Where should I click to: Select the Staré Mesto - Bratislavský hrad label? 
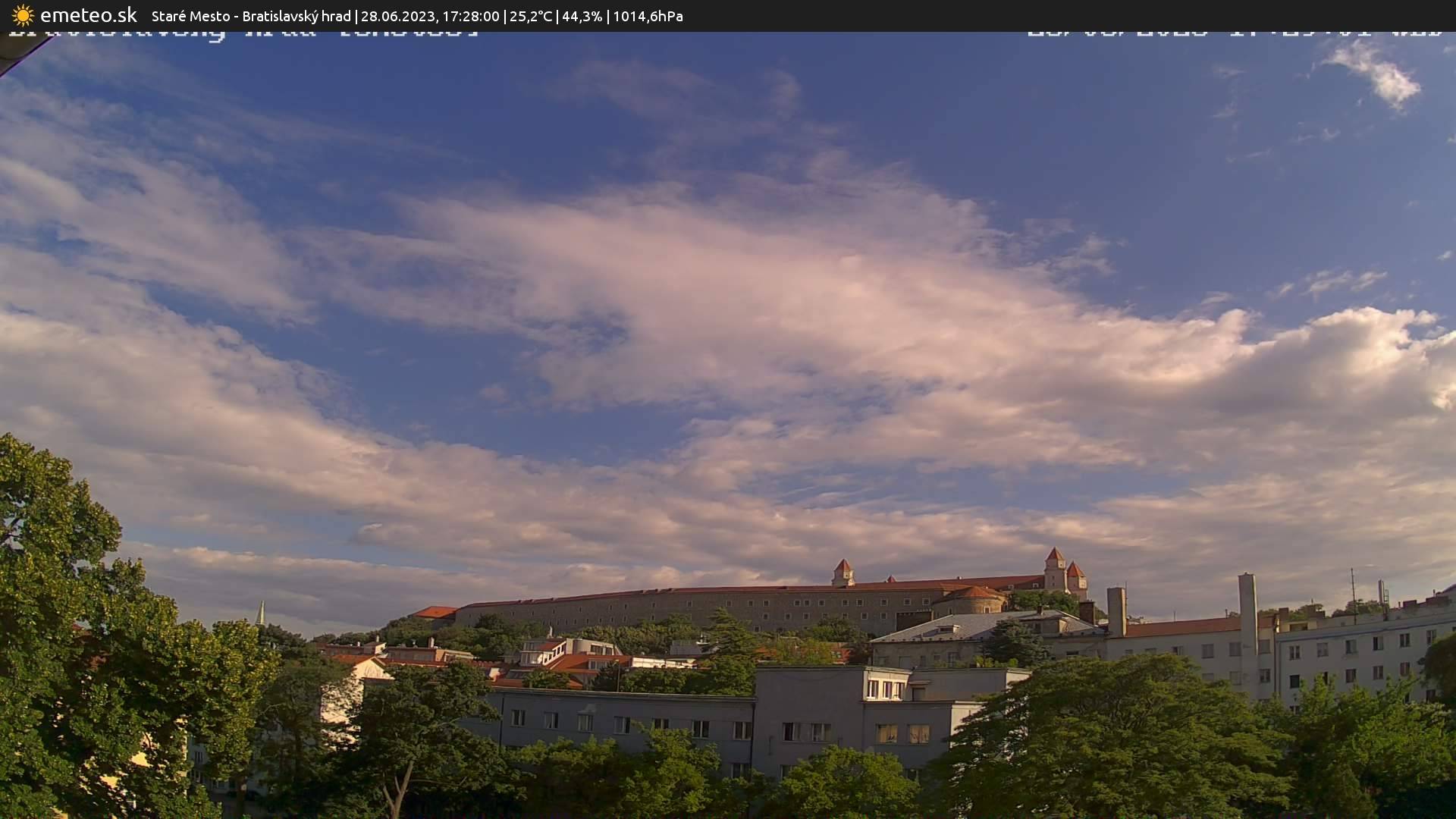pyautogui.click(x=250, y=16)
